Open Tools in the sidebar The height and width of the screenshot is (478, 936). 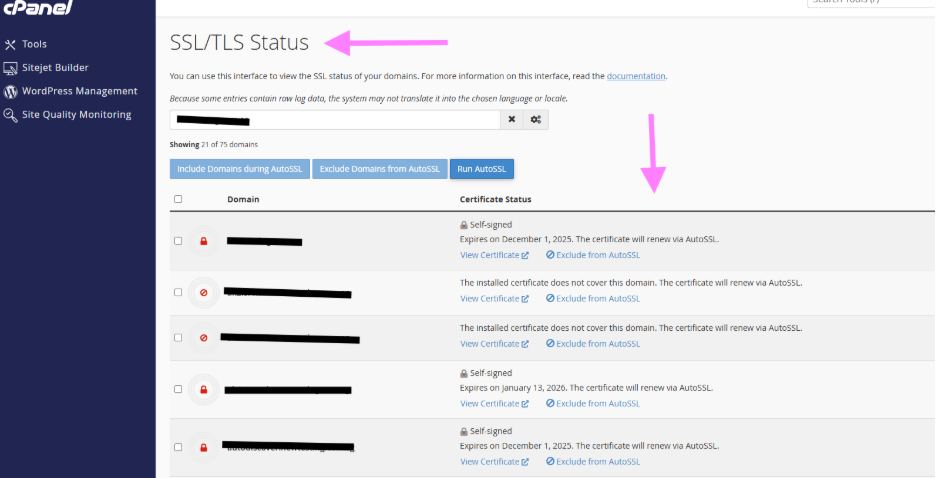coord(34,44)
